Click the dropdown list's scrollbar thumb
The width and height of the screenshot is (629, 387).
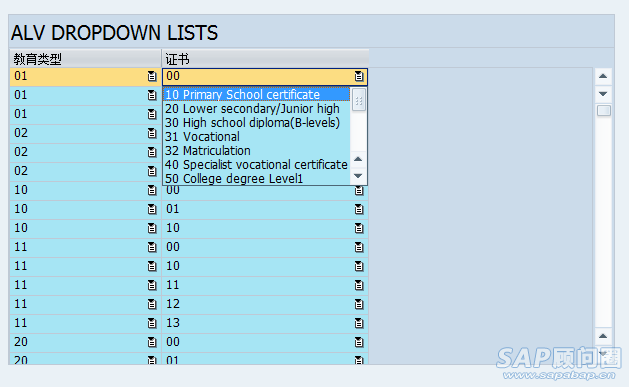coord(359,100)
